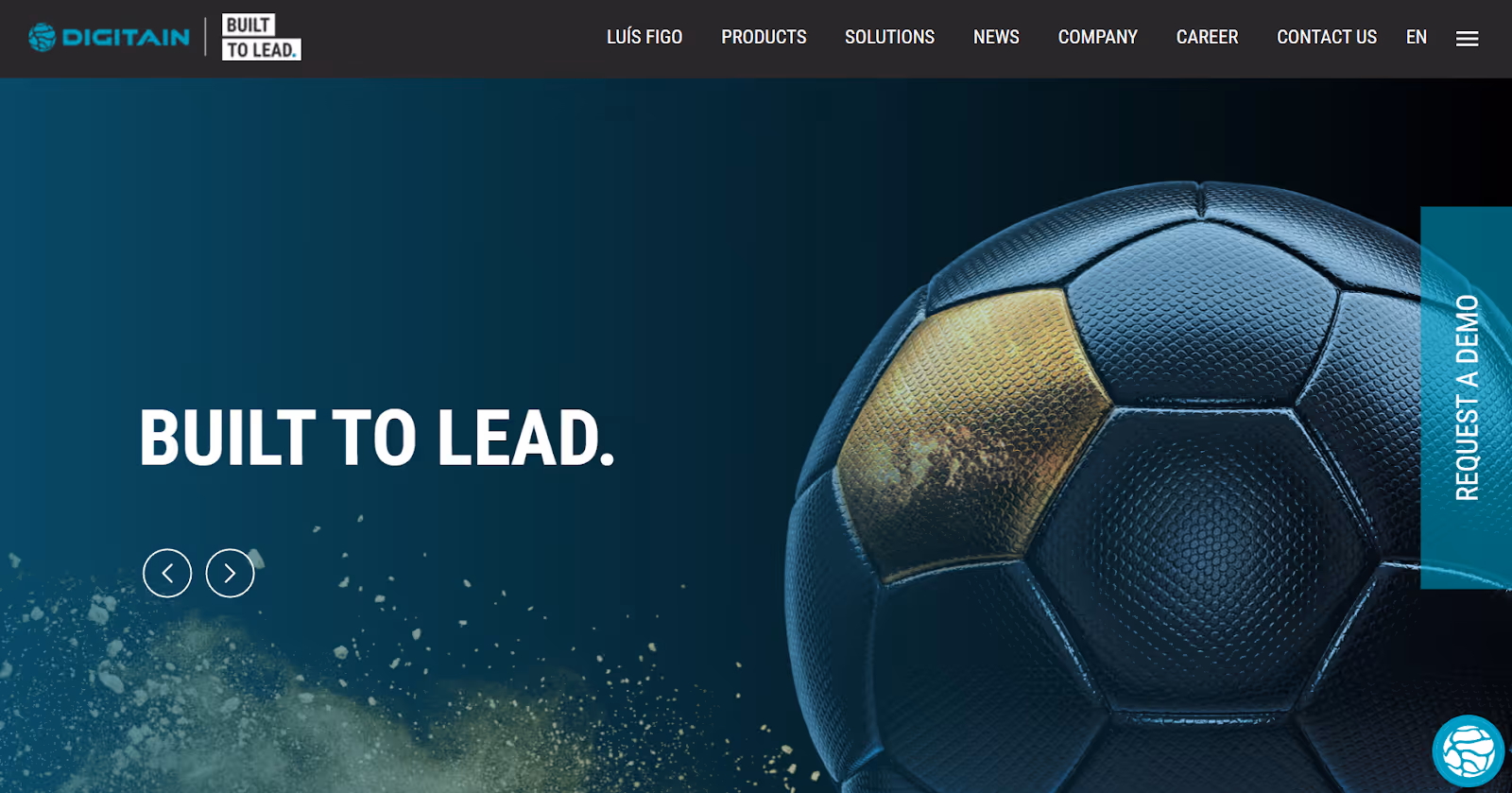This screenshot has height=793, width=1512.
Task: Expand the Solutions menu
Action: [889, 37]
